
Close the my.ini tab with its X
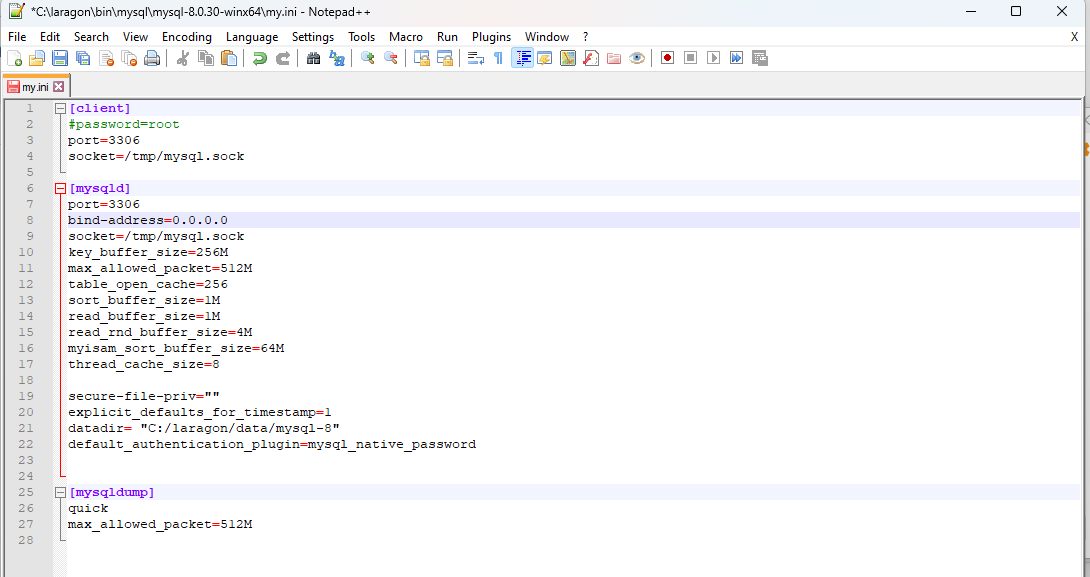[58, 87]
